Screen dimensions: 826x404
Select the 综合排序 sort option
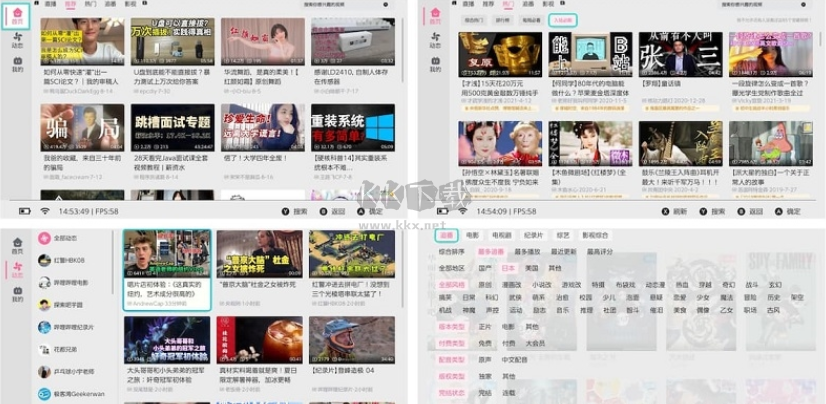[451, 252]
